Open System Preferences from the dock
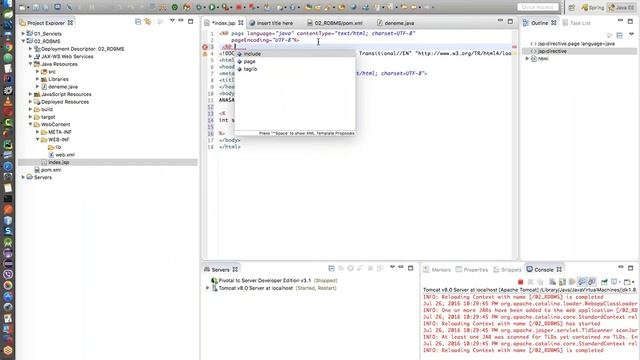 (x=8, y=91)
